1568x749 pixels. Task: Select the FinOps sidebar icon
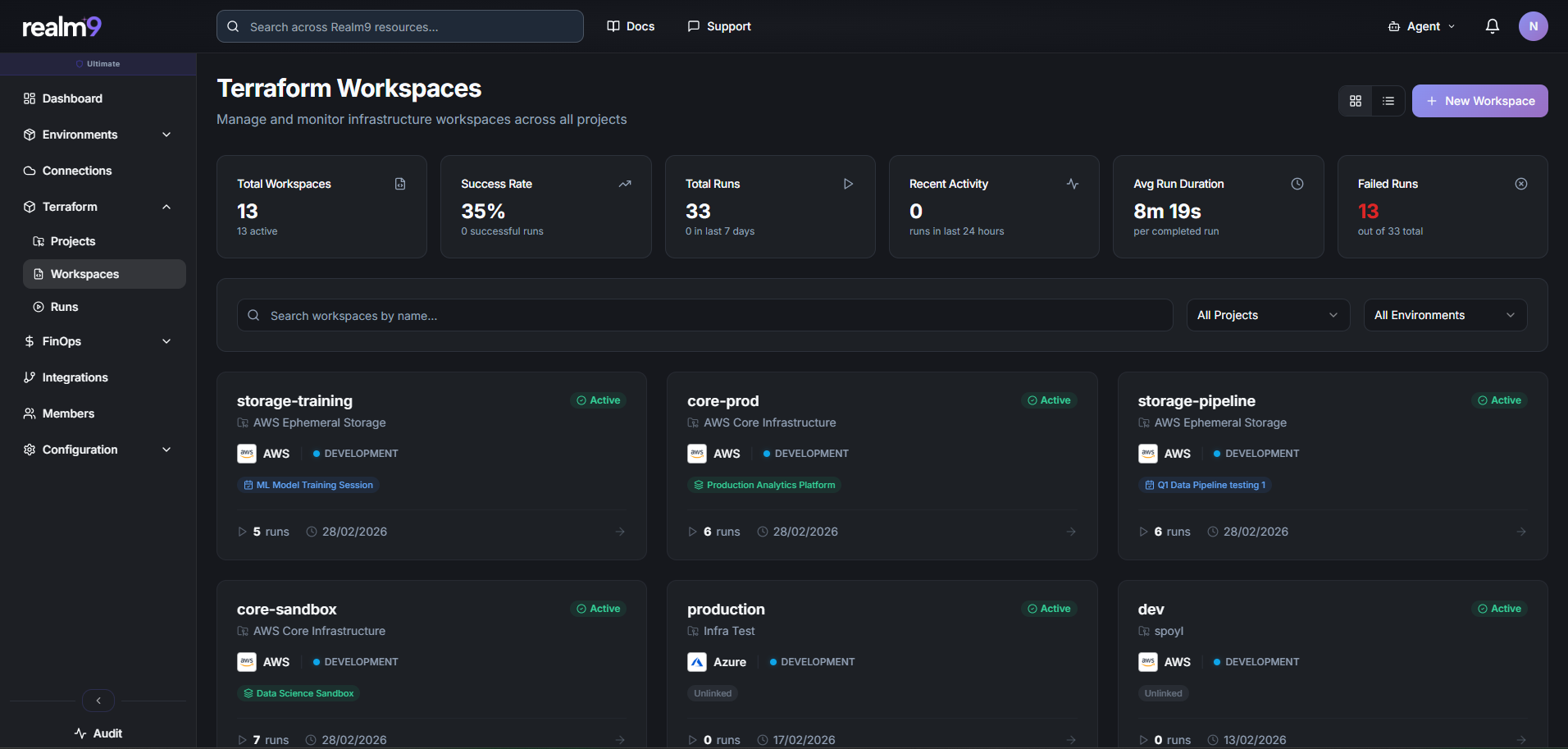(x=28, y=340)
